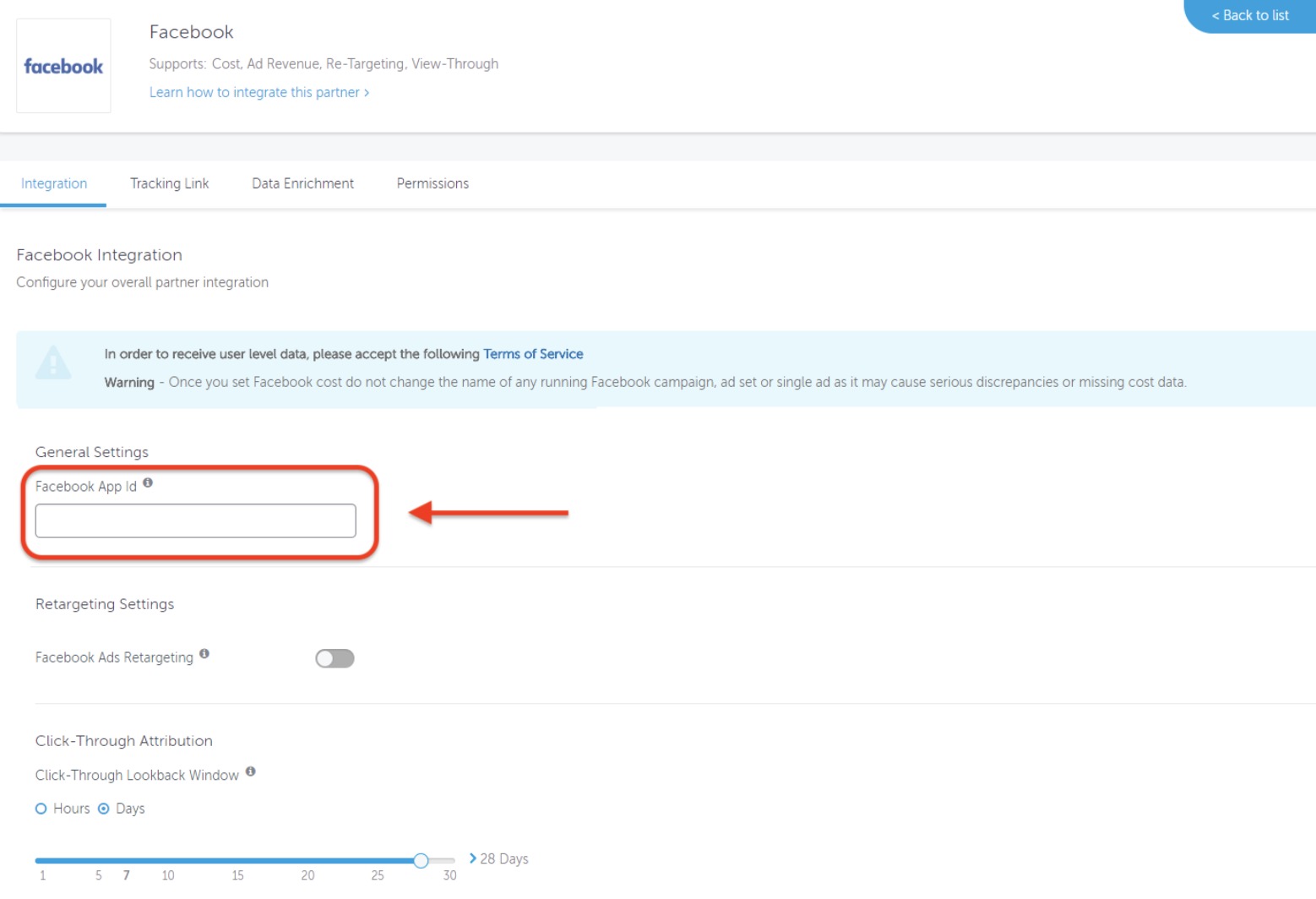The image size is (1316, 899).
Task: Click the Back to list button
Action: click(1250, 15)
